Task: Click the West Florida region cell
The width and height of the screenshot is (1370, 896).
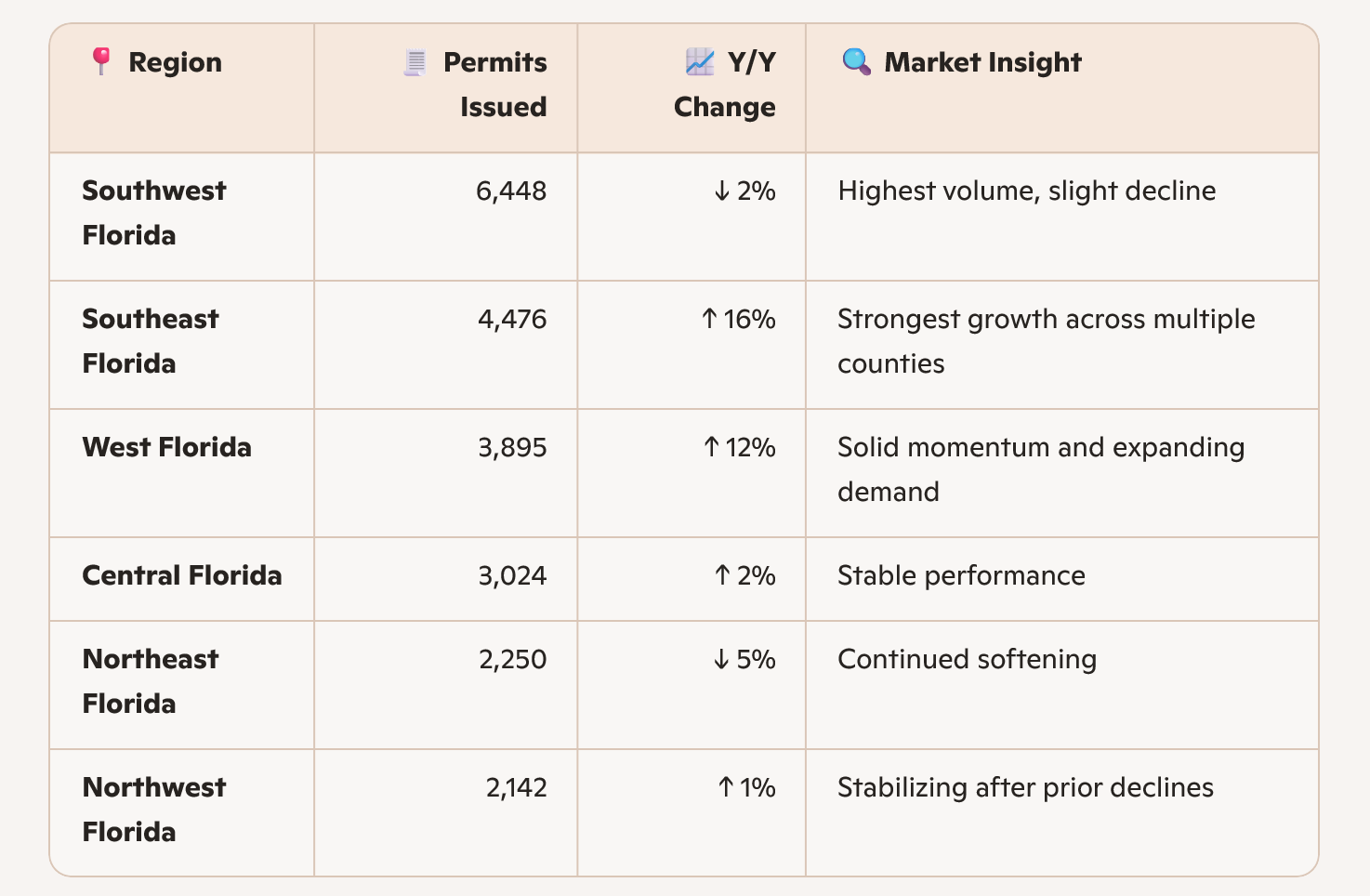Action: (166, 447)
